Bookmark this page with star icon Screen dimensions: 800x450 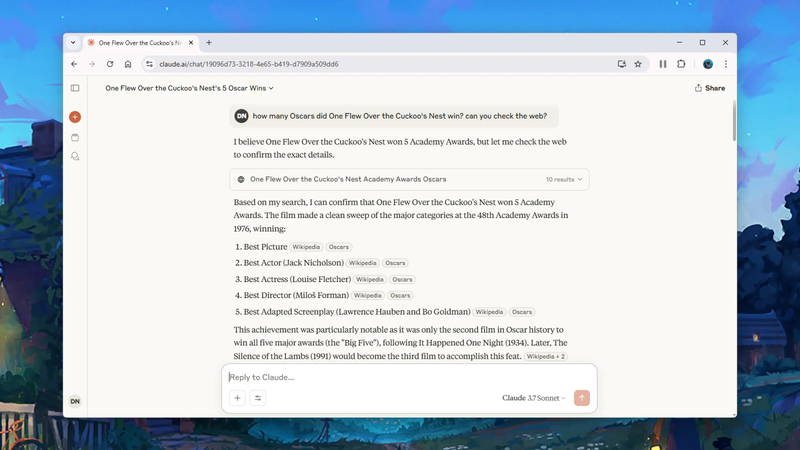pos(638,64)
